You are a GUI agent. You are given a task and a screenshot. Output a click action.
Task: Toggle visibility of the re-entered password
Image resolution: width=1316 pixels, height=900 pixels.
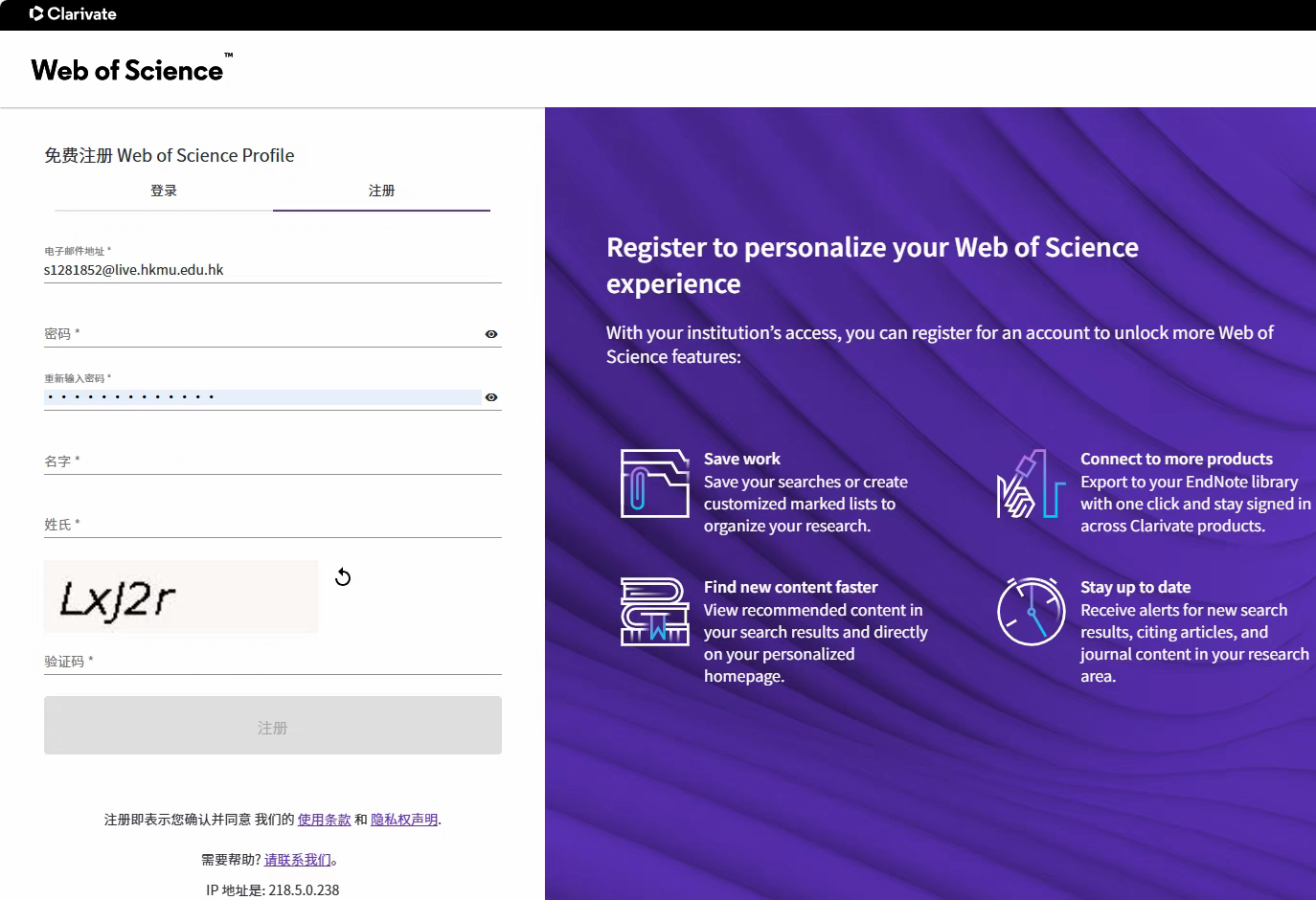point(491,397)
